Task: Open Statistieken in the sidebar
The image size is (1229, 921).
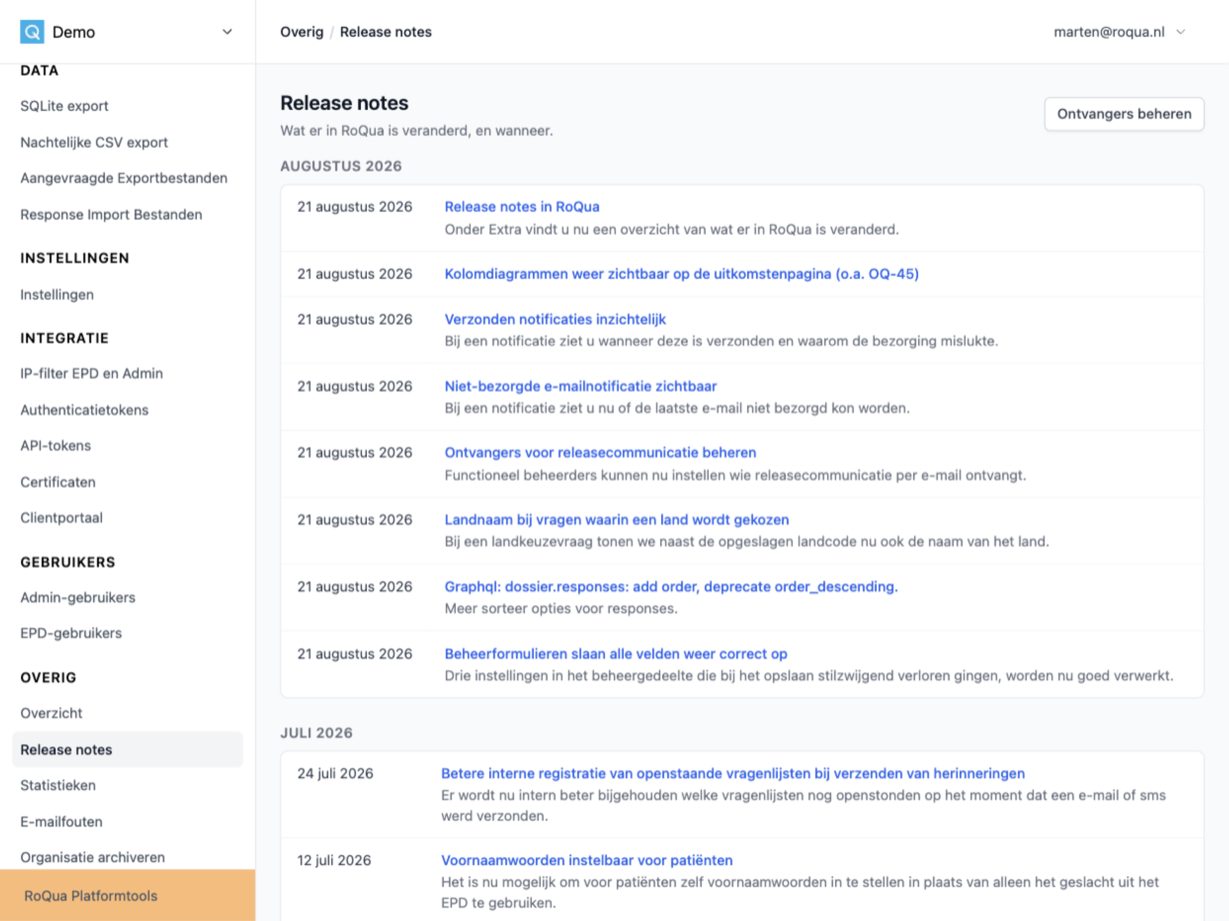Action: [58, 785]
